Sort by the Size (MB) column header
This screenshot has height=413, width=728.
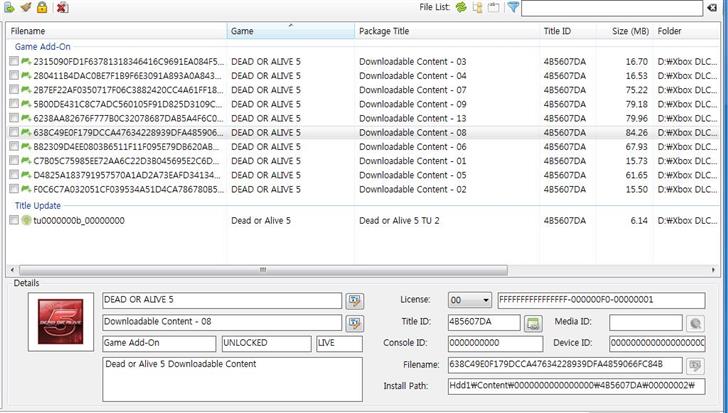624,31
